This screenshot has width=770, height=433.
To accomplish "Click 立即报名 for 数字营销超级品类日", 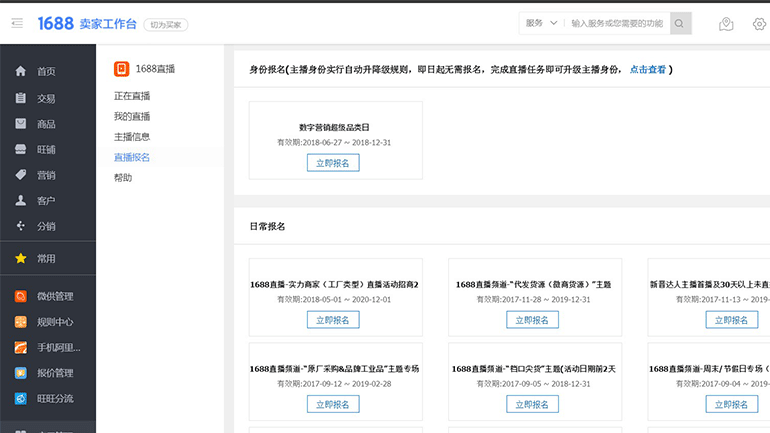I will coord(333,162).
